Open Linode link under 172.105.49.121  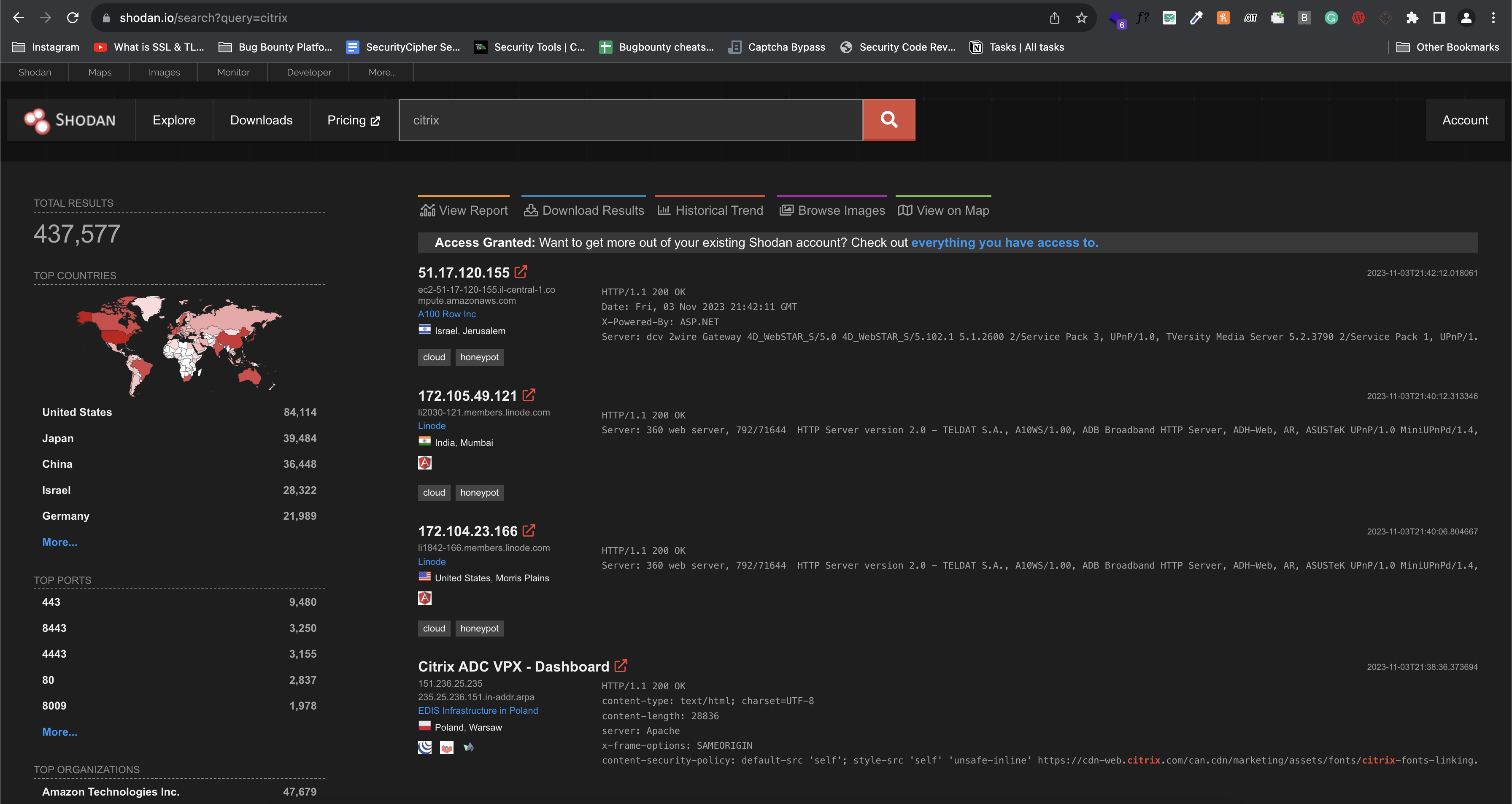click(x=432, y=426)
